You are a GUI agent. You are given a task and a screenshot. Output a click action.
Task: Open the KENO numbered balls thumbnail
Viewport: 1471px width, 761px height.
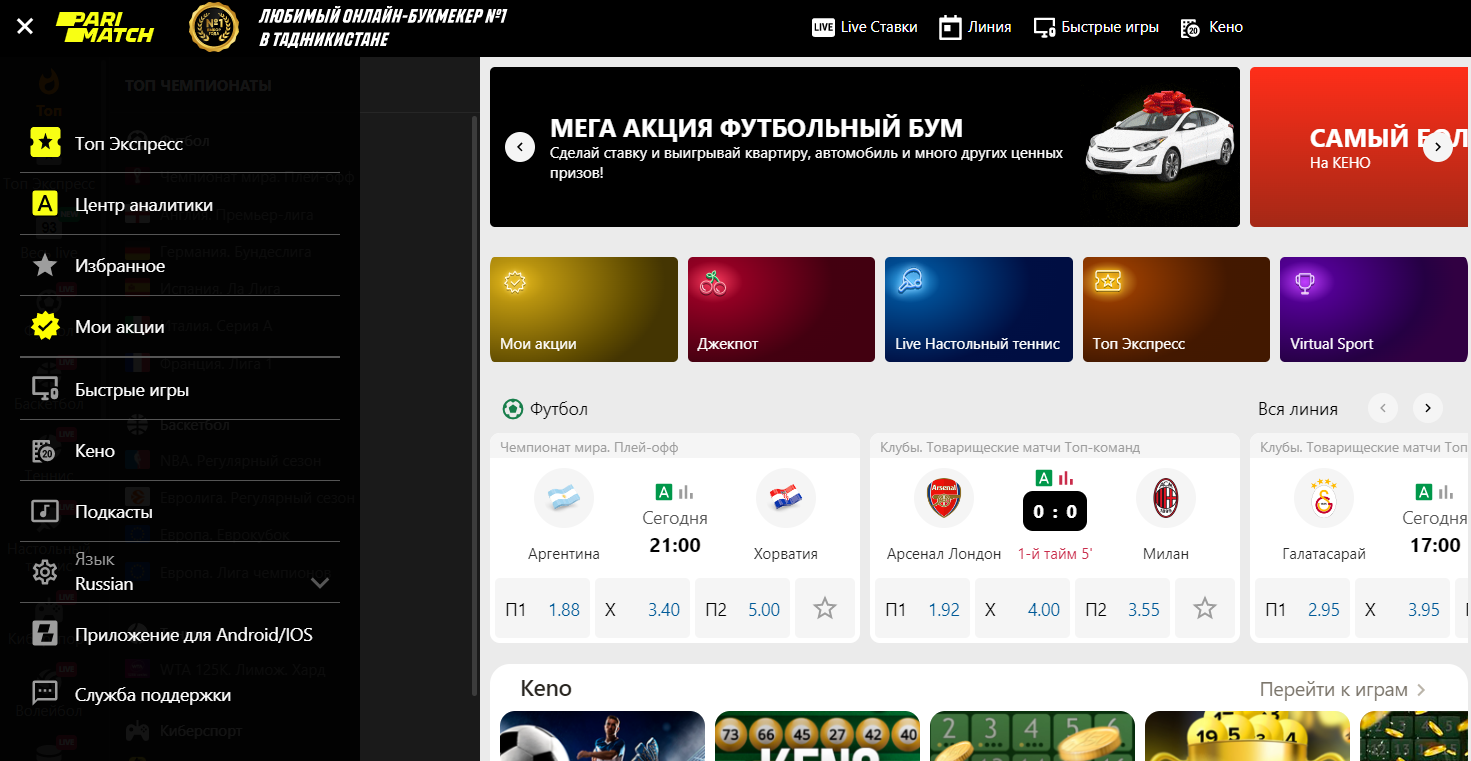pyautogui.click(x=817, y=736)
